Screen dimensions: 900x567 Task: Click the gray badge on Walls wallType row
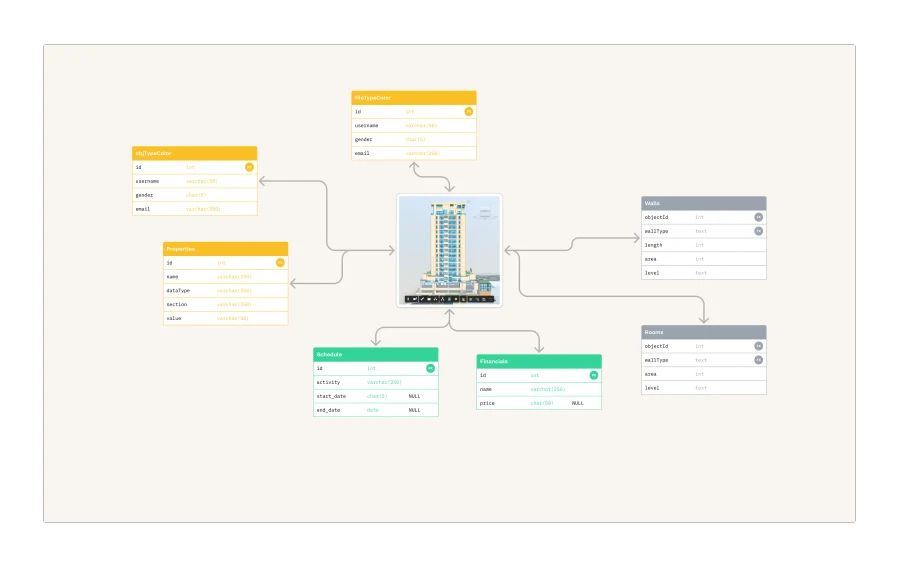pyautogui.click(x=758, y=231)
